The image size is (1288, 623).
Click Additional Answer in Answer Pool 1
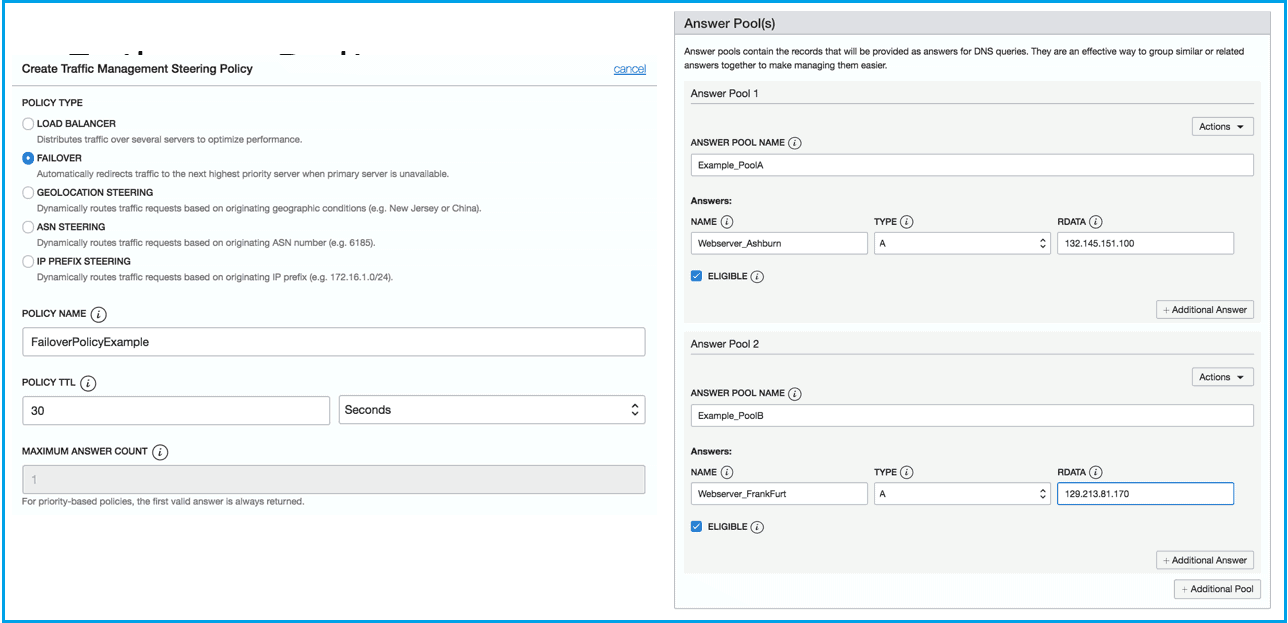(1204, 309)
